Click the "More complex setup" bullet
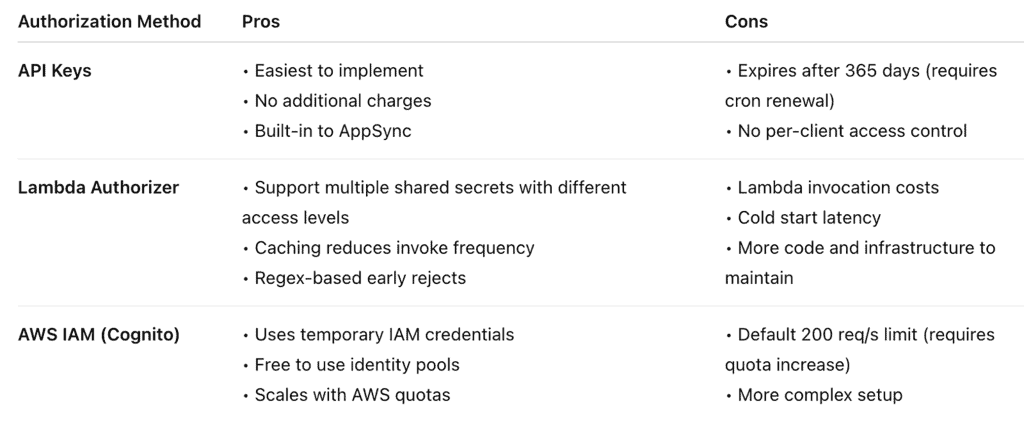The width and height of the screenshot is (1024, 422). [x=819, y=394]
